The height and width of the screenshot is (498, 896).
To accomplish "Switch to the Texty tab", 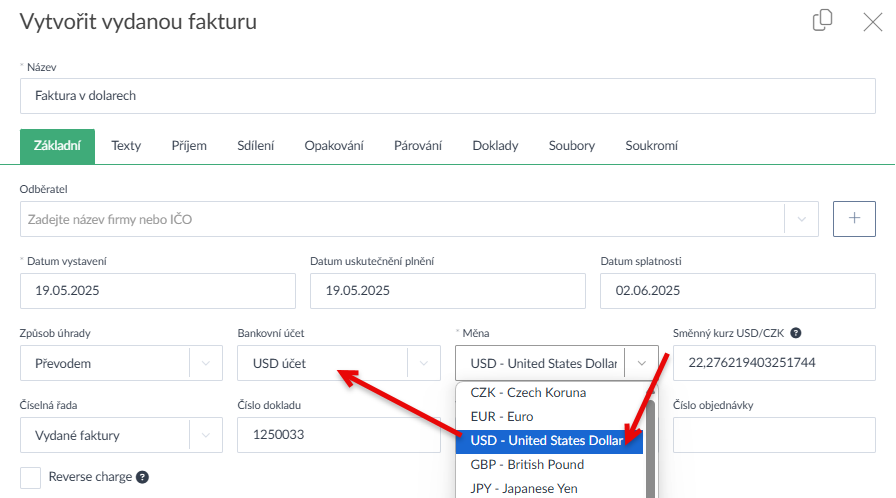I will tap(126, 146).
